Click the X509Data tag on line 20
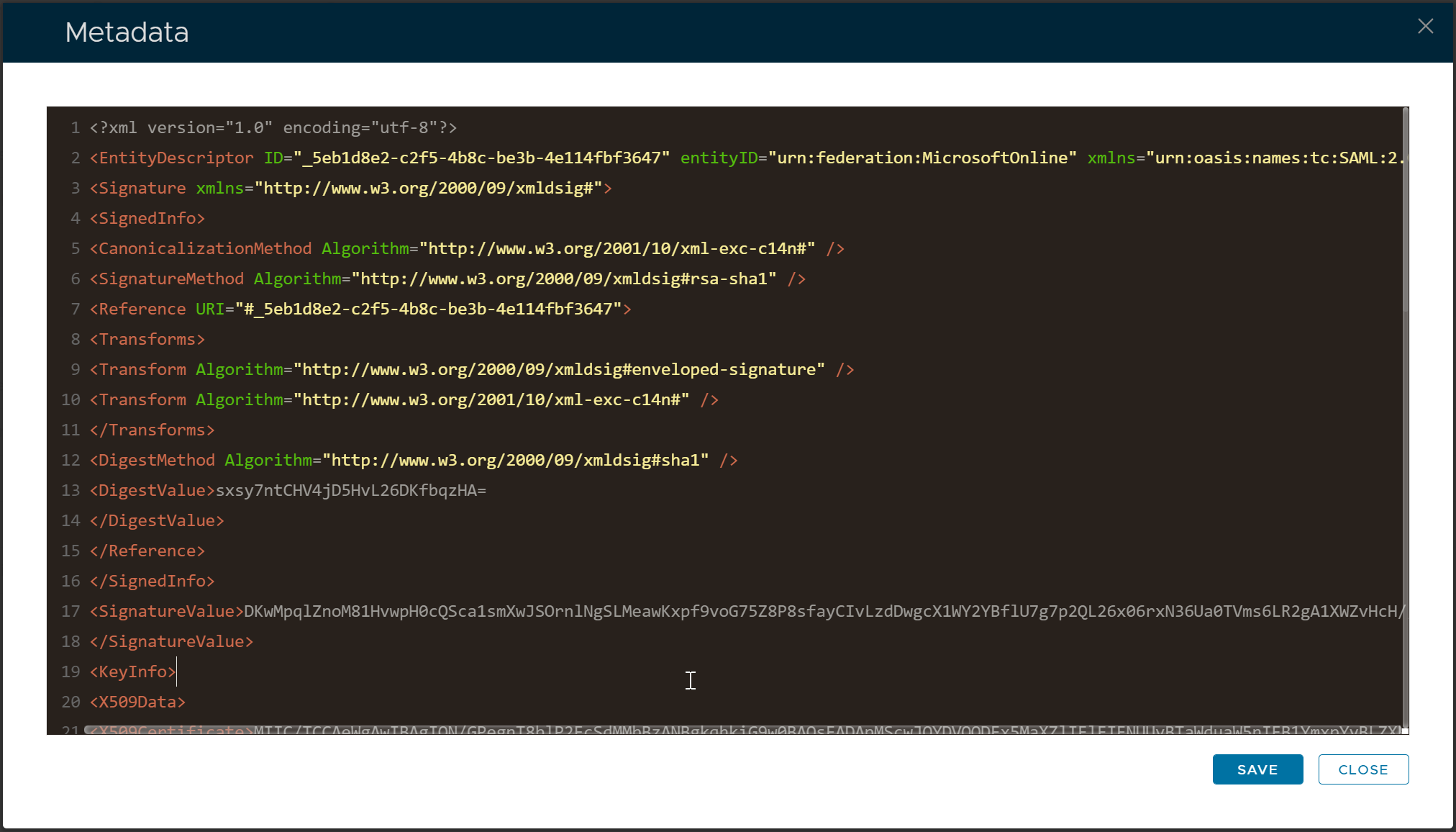 click(x=137, y=702)
